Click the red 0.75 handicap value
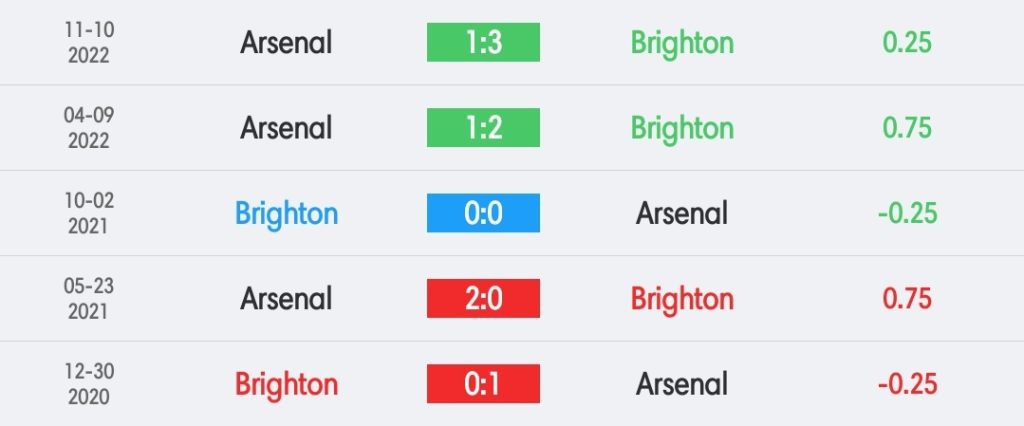This screenshot has height=426, width=1024. pyautogui.click(x=907, y=299)
